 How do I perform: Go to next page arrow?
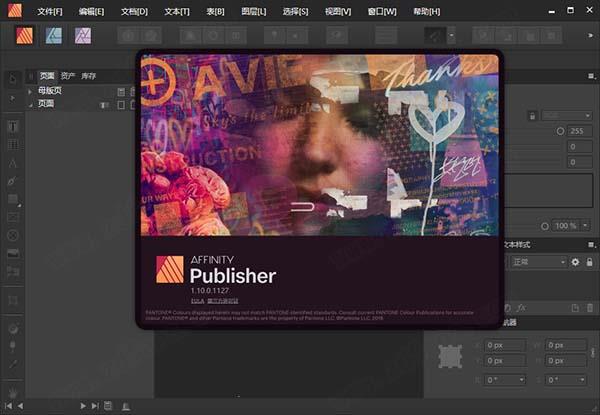coord(83,406)
